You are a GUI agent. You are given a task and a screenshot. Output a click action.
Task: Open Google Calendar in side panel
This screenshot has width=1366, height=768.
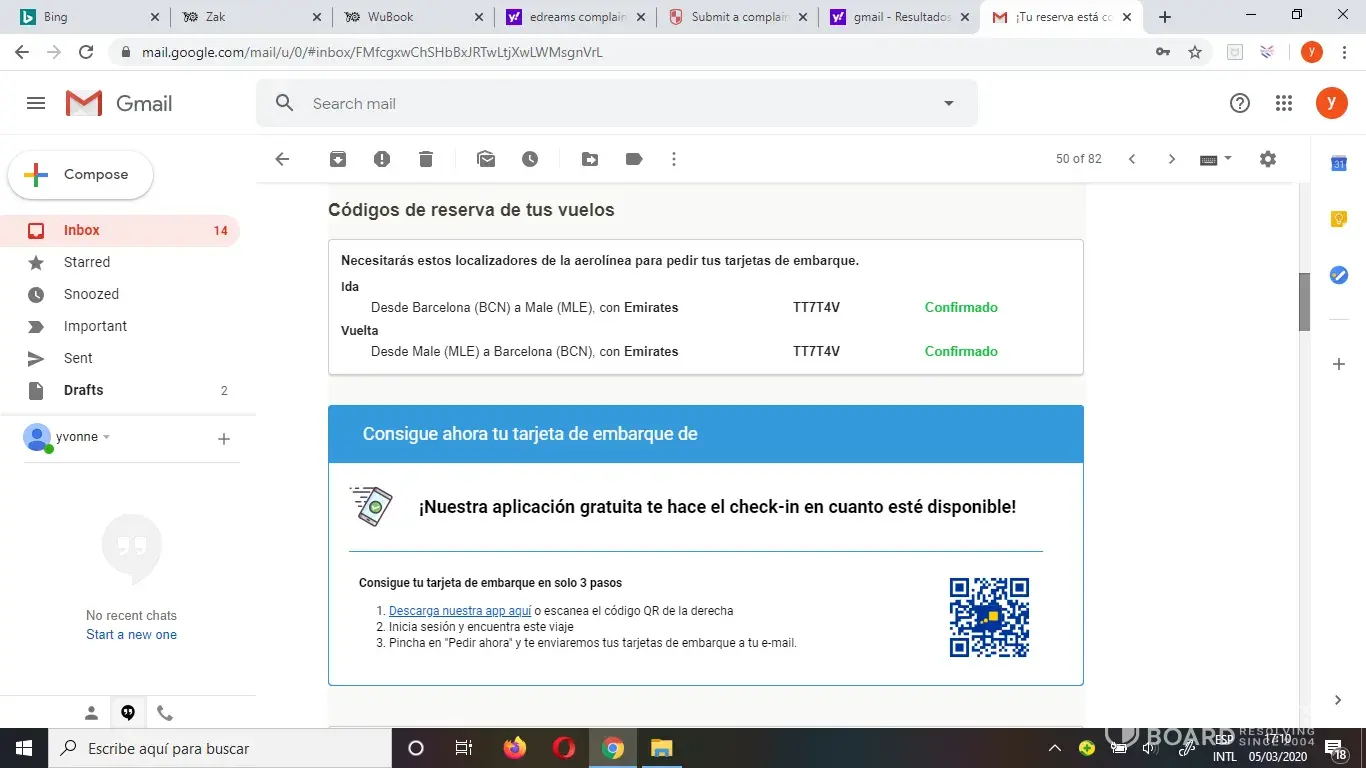coord(1339,164)
